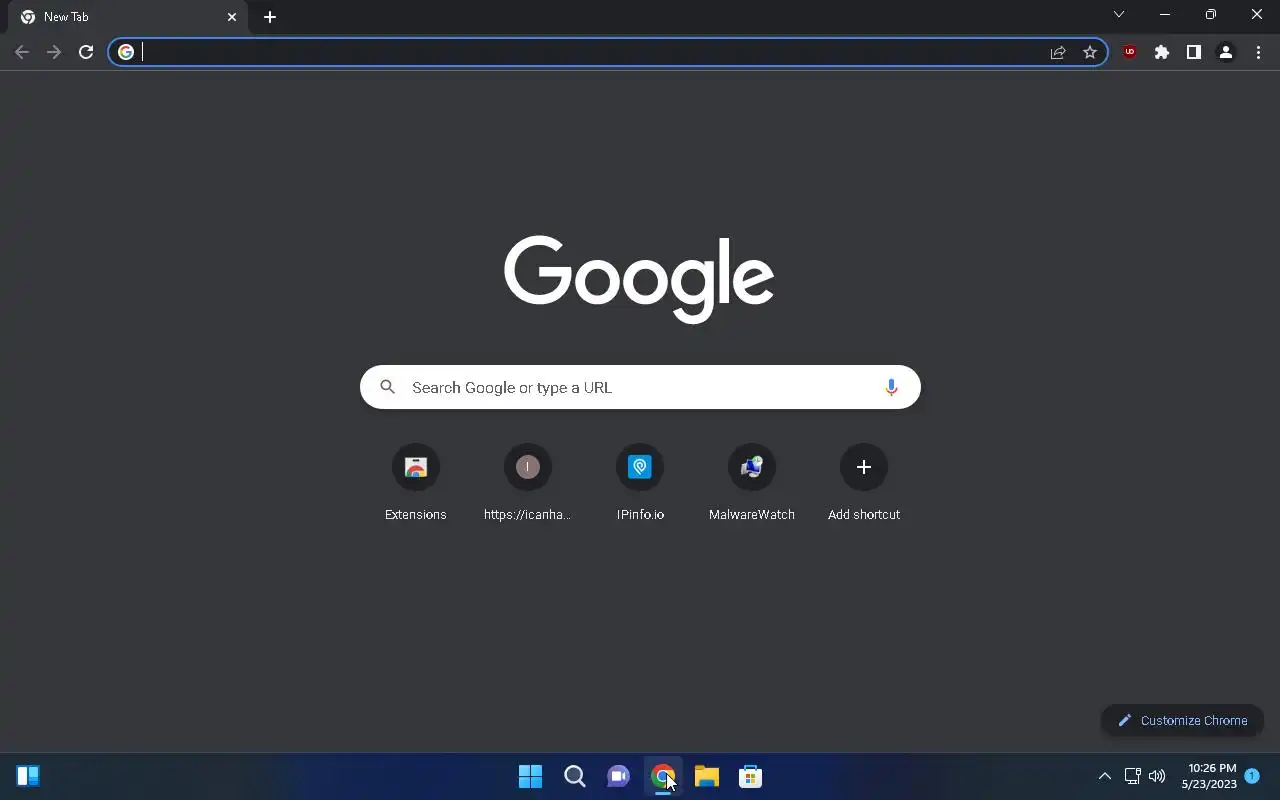Click the Customize Chrome button
This screenshot has width=1280, height=800.
coord(1182,720)
